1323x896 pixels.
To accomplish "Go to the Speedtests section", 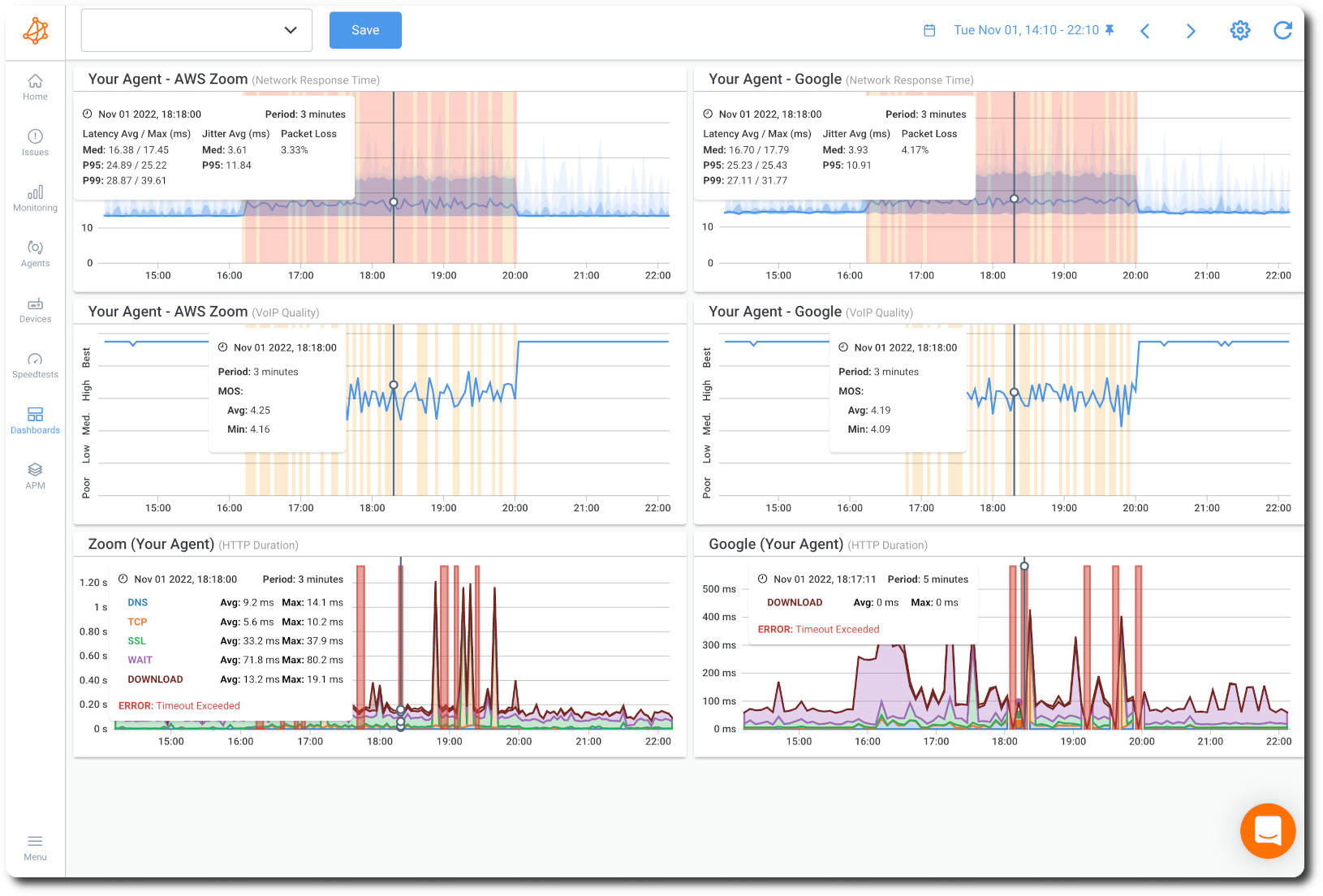I will point(35,365).
